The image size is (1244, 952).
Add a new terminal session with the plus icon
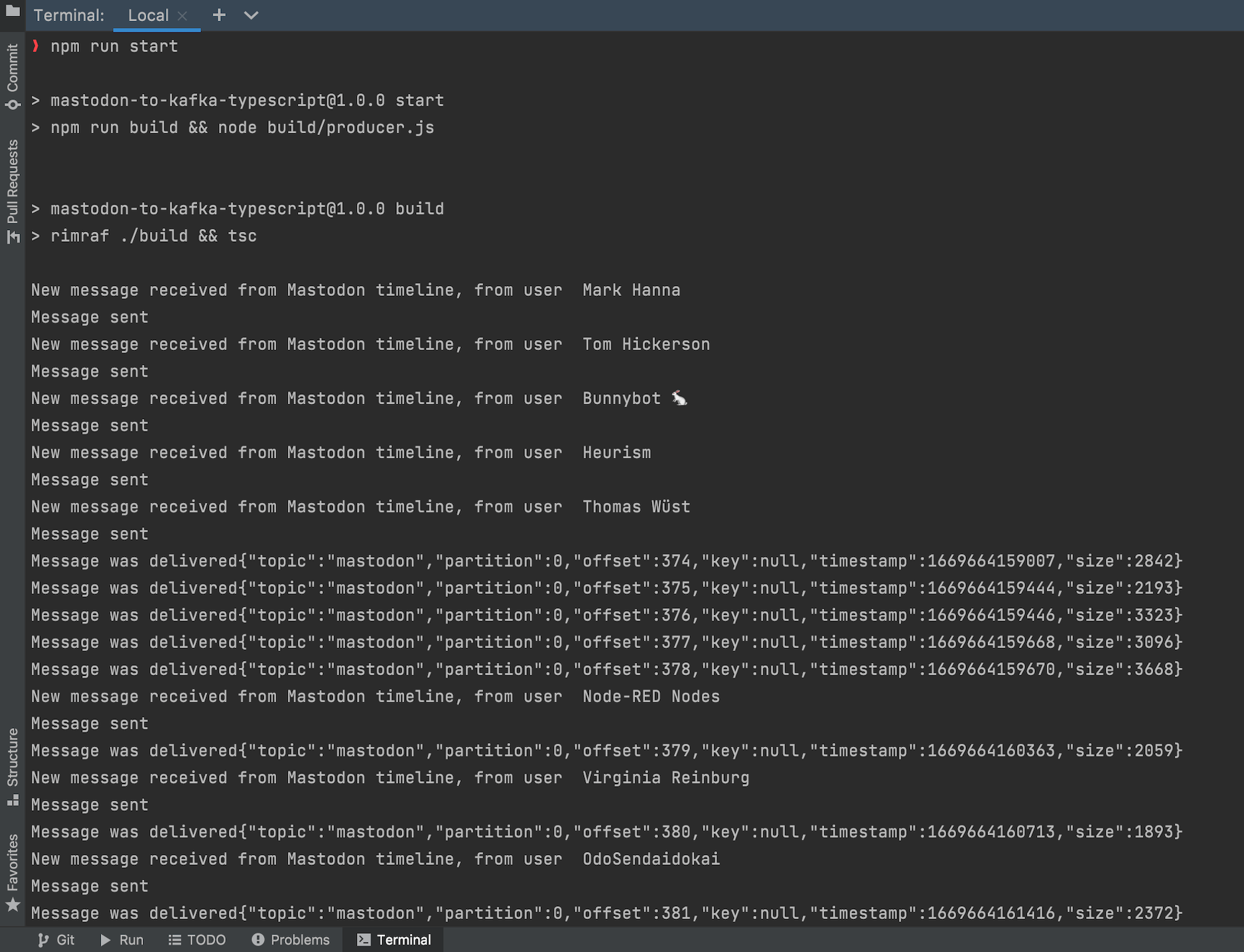click(x=219, y=15)
